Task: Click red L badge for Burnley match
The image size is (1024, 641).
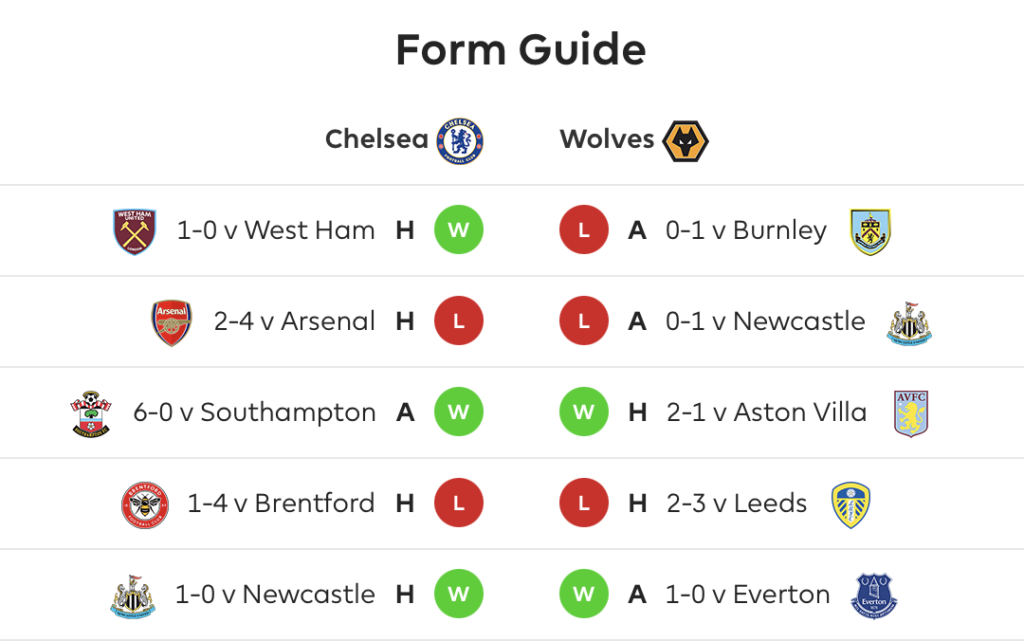Action: pyautogui.click(x=584, y=230)
